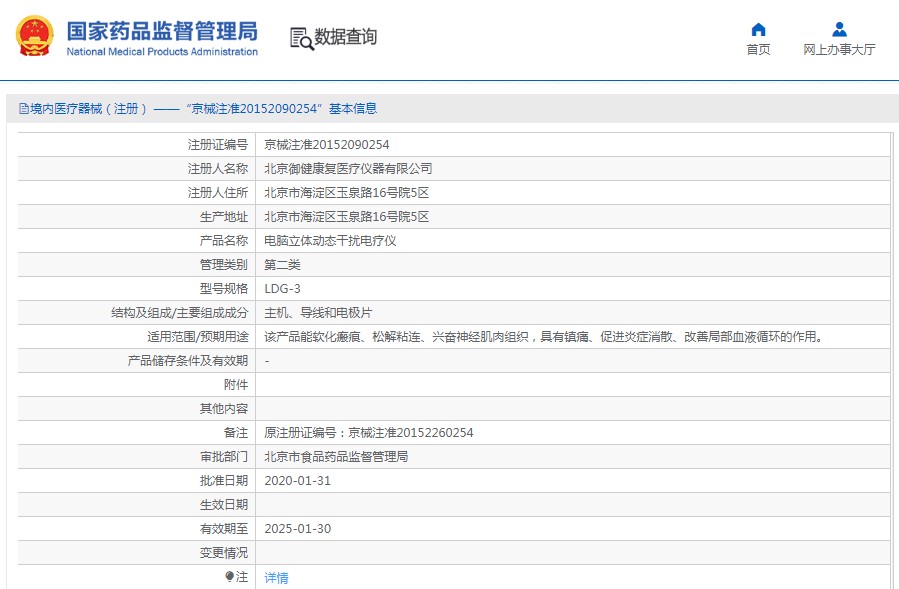Click 数据查询 heading text

(x=346, y=37)
